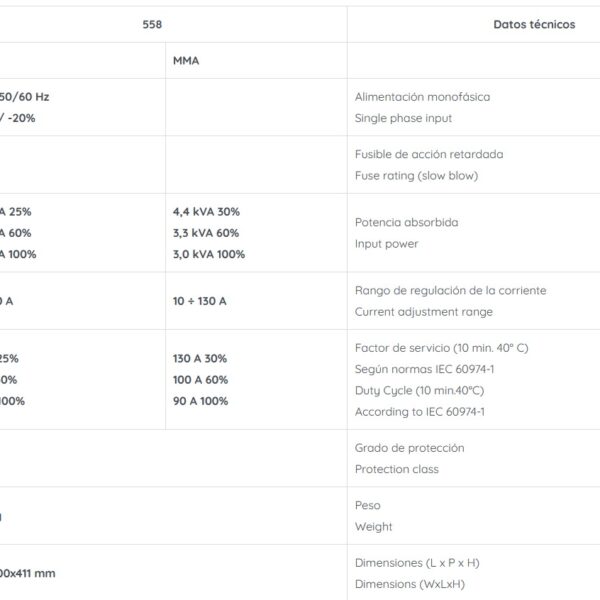Image resolution: width=600 pixels, height=600 pixels.
Task: Click the "4,4 kVA 30%" value
Action: click(x=206, y=212)
